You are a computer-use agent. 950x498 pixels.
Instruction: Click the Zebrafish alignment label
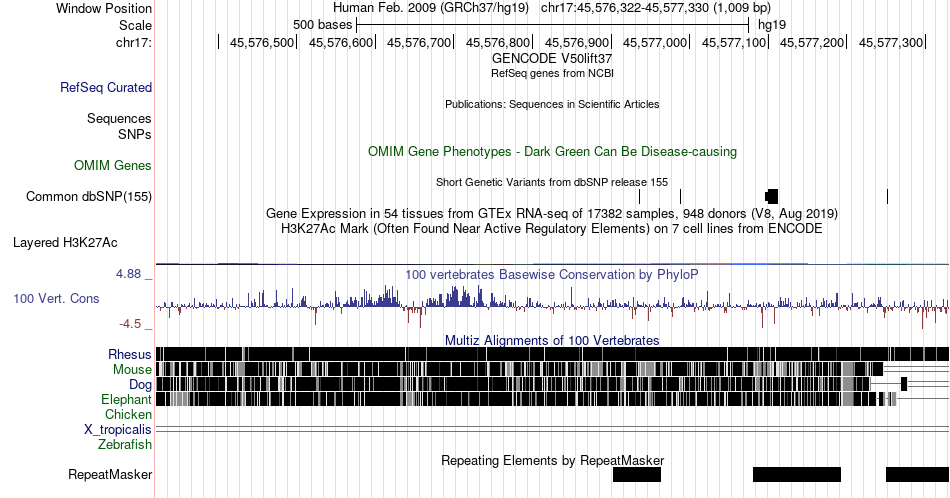(x=125, y=444)
